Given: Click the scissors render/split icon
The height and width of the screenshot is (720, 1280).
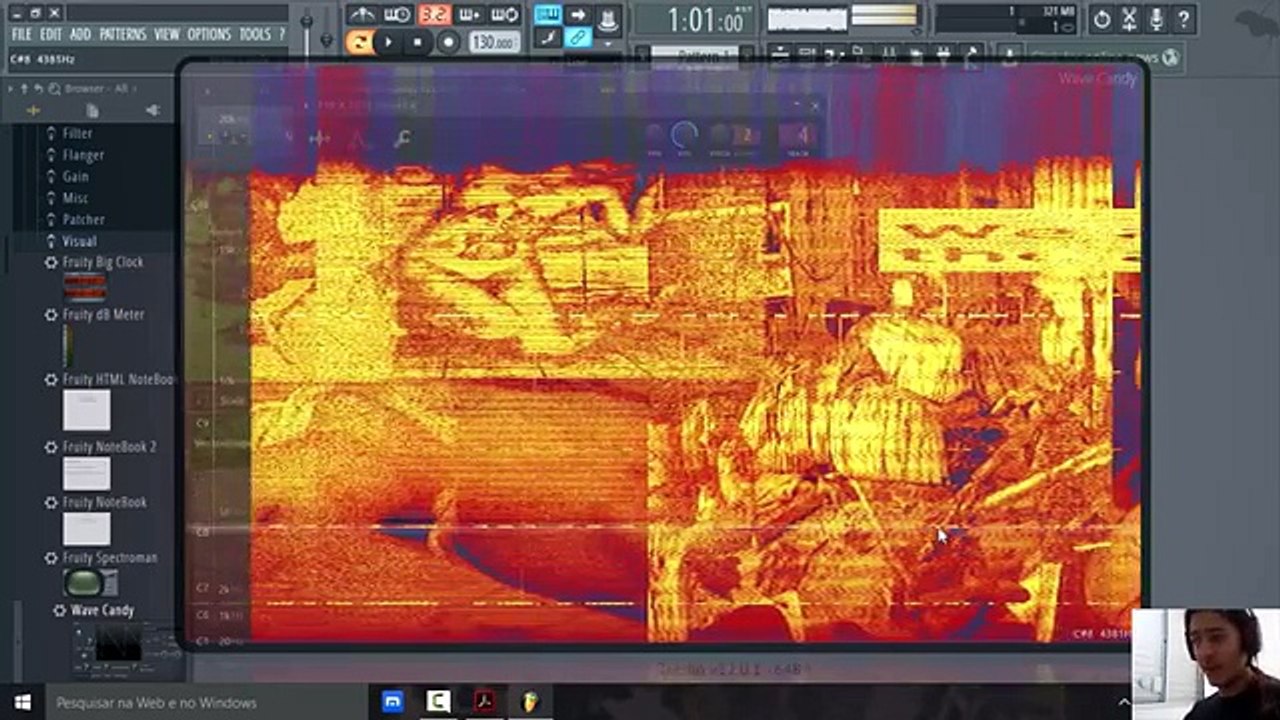Looking at the screenshot, I should 1129,19.
